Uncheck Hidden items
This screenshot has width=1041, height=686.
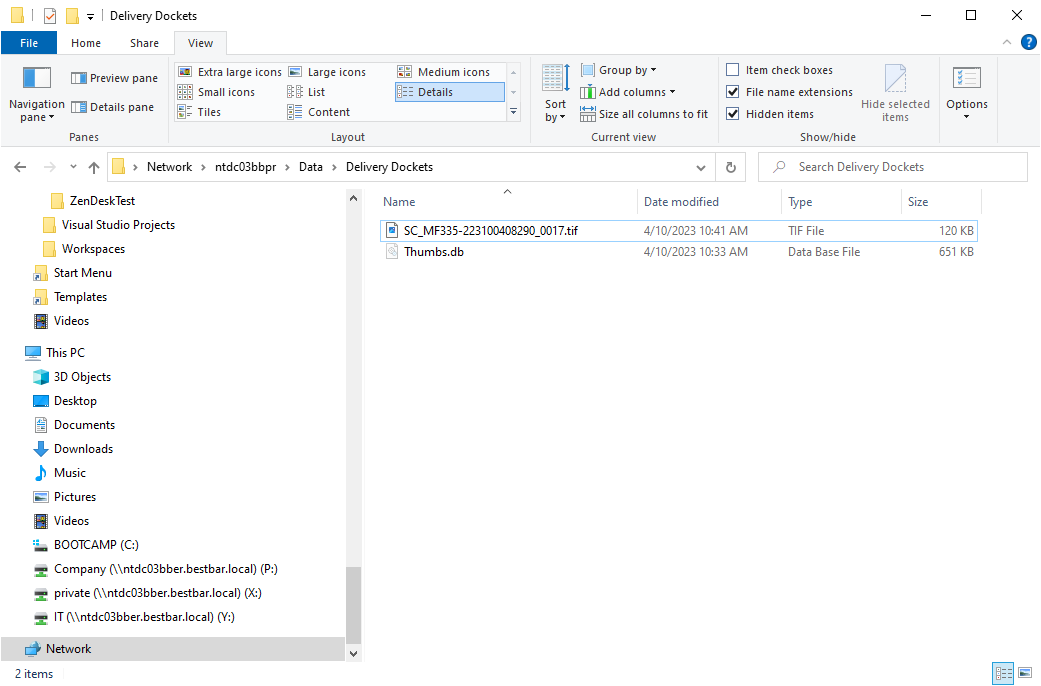click(x=733, y=113)
